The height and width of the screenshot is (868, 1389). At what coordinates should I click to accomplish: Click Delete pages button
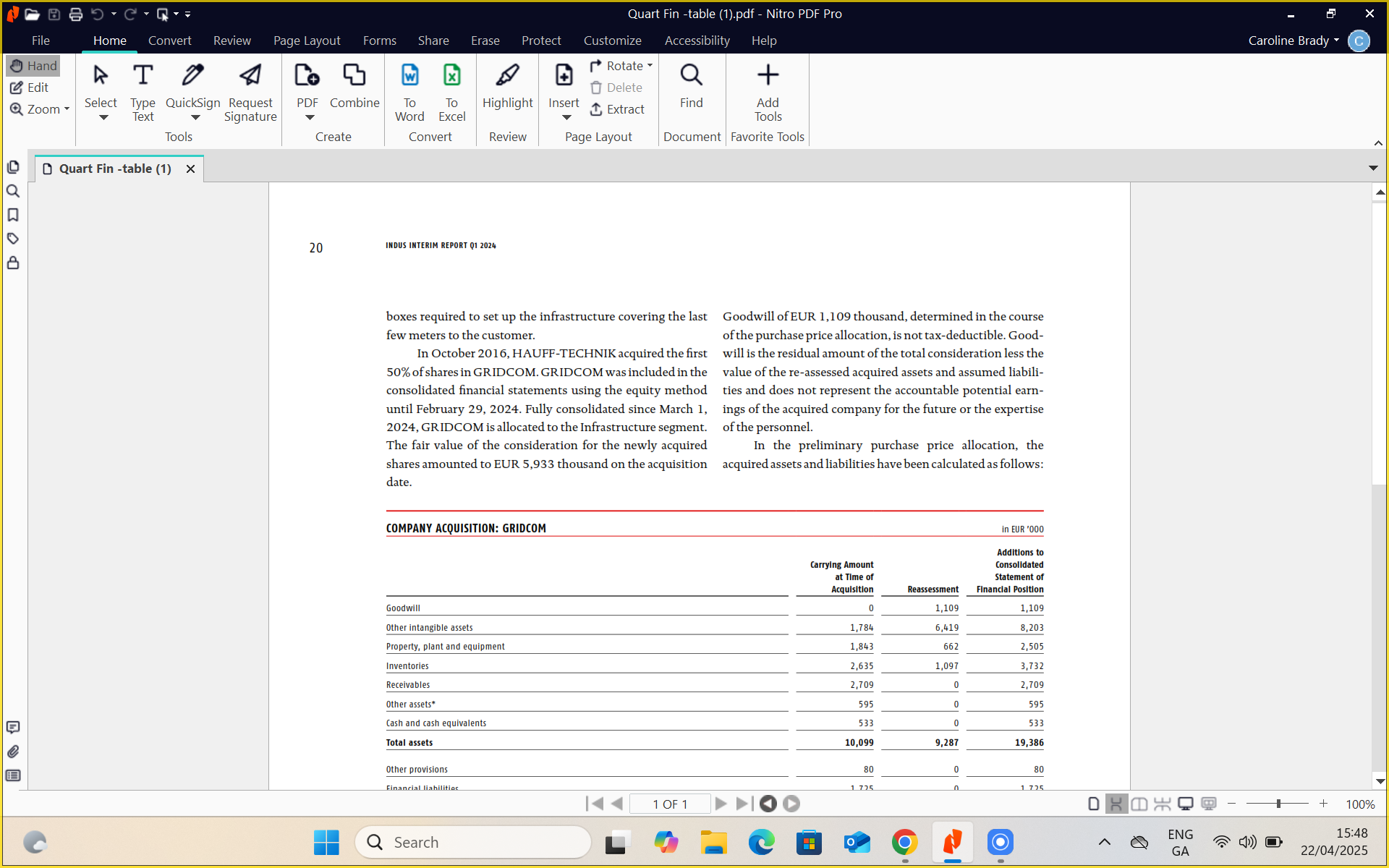click(616, 88)
